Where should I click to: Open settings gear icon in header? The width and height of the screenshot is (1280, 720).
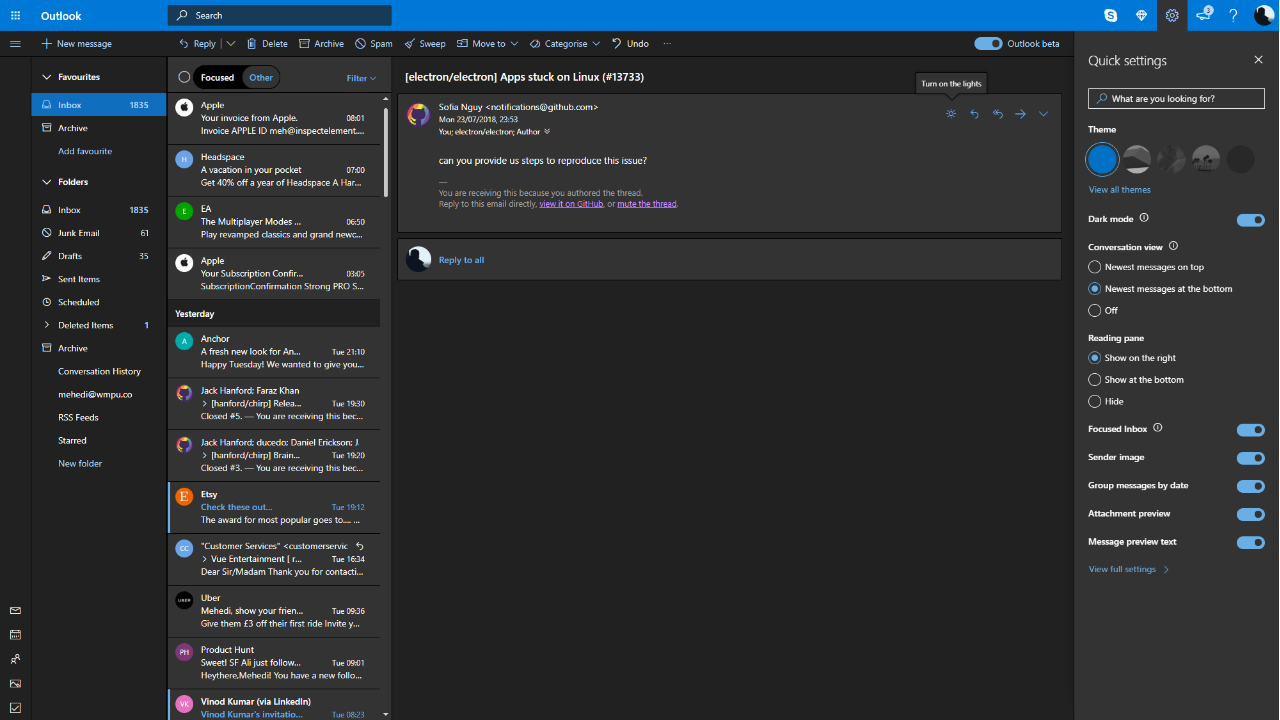[x=1172, y=15]
